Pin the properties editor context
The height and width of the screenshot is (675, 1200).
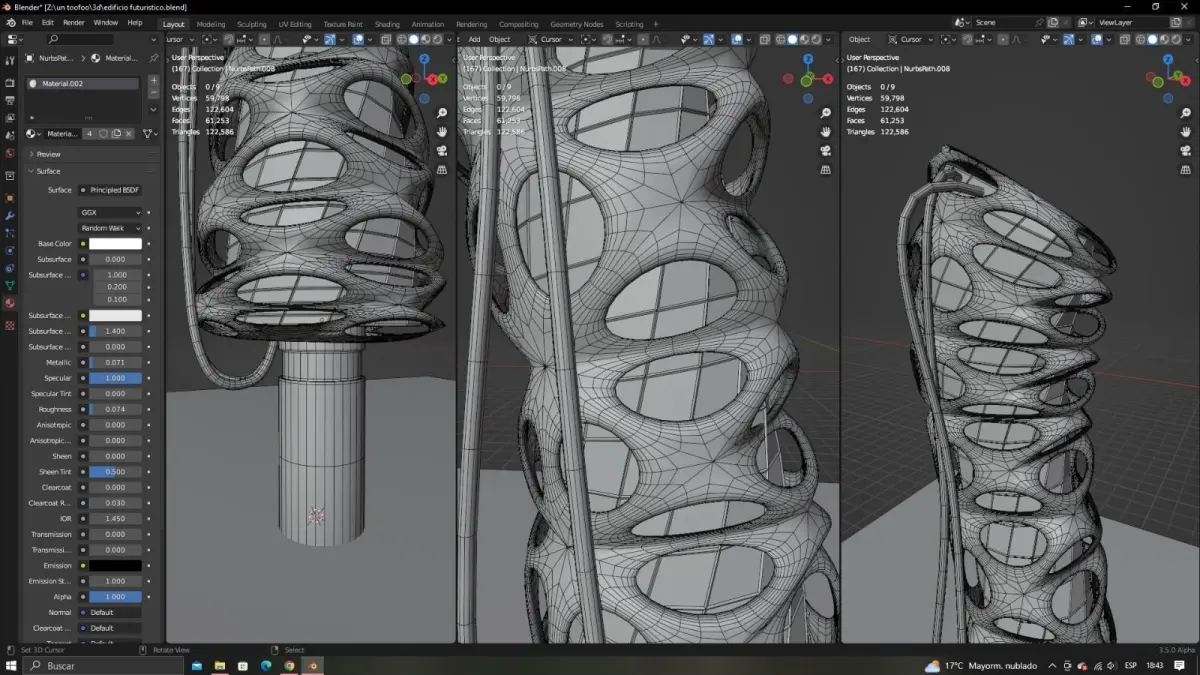coord(153,58)
